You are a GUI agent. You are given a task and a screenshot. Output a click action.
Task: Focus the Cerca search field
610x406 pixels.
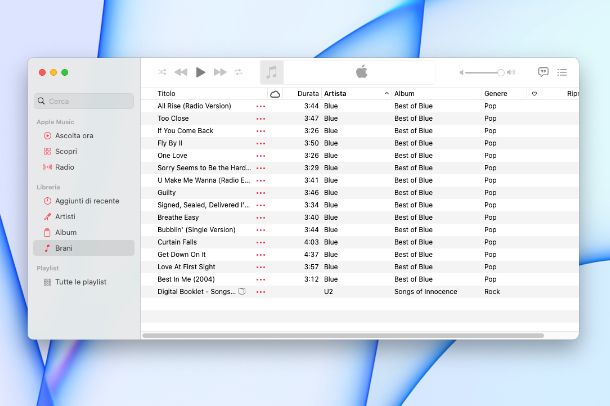coord(84,101)
